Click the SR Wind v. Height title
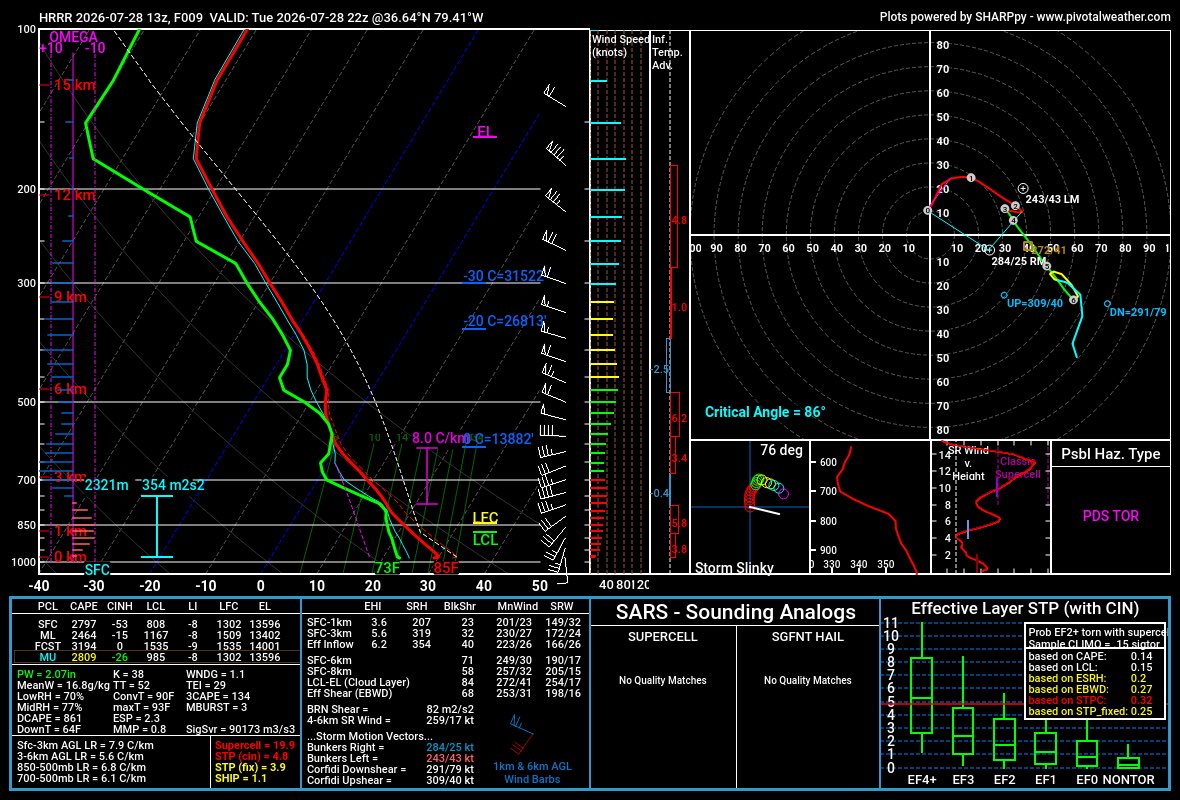 [968, 463]
